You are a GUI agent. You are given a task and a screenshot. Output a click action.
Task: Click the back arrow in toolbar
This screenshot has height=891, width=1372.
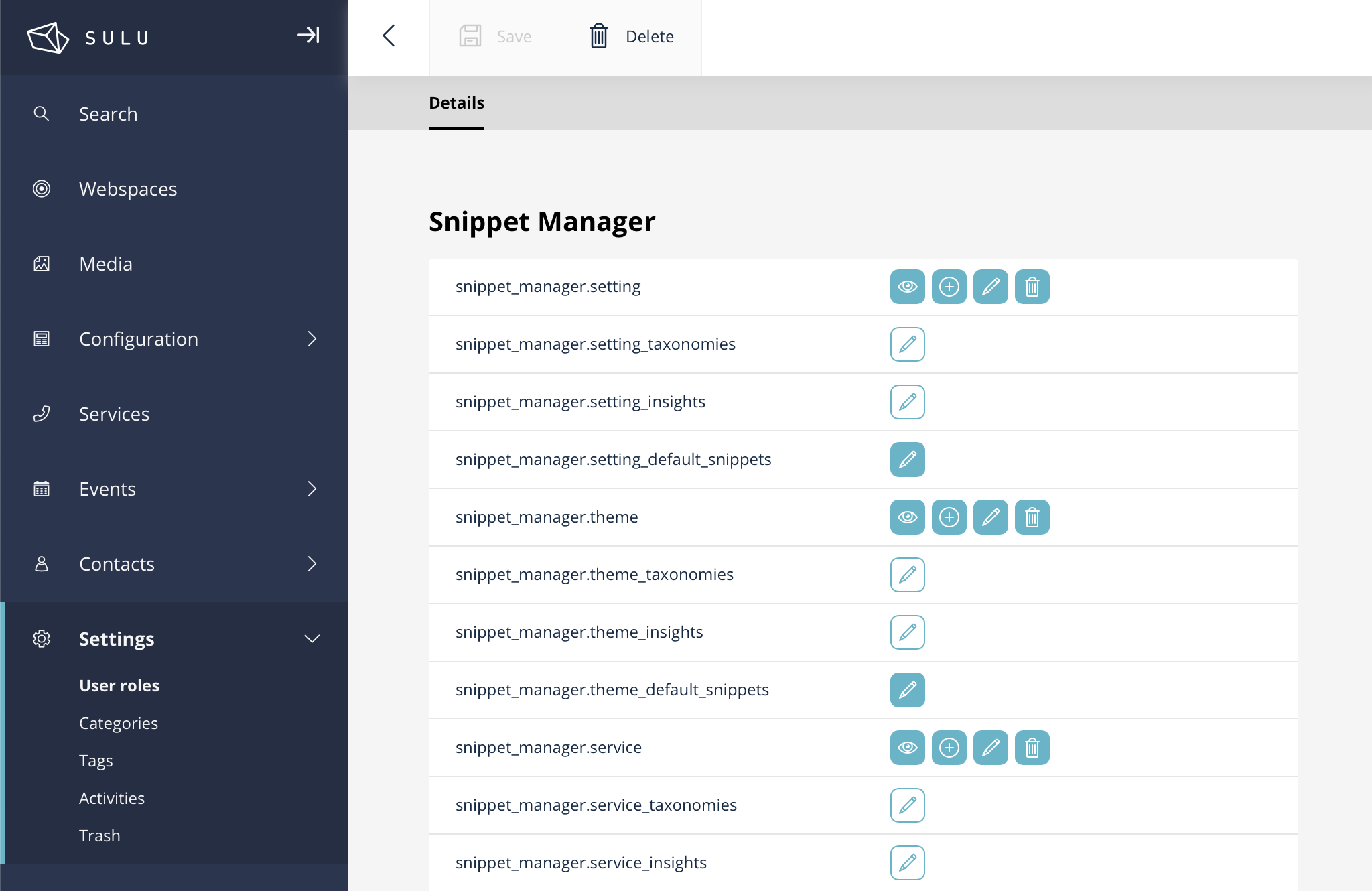click(389, 36)
